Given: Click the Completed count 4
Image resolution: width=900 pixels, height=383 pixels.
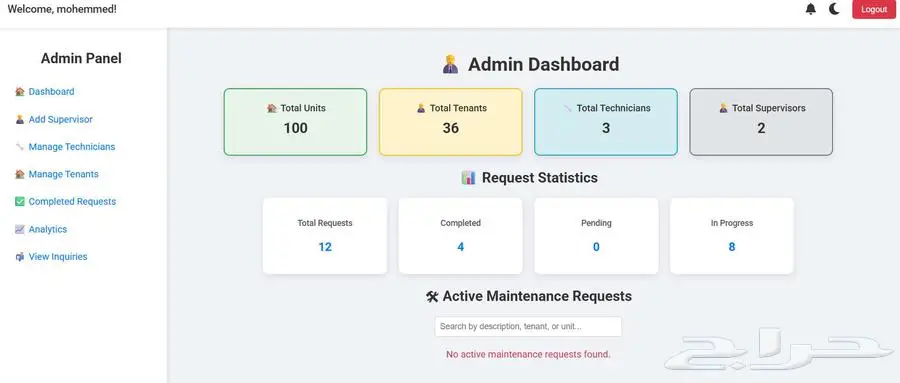Looking at the screenshot, I should 460,247.
